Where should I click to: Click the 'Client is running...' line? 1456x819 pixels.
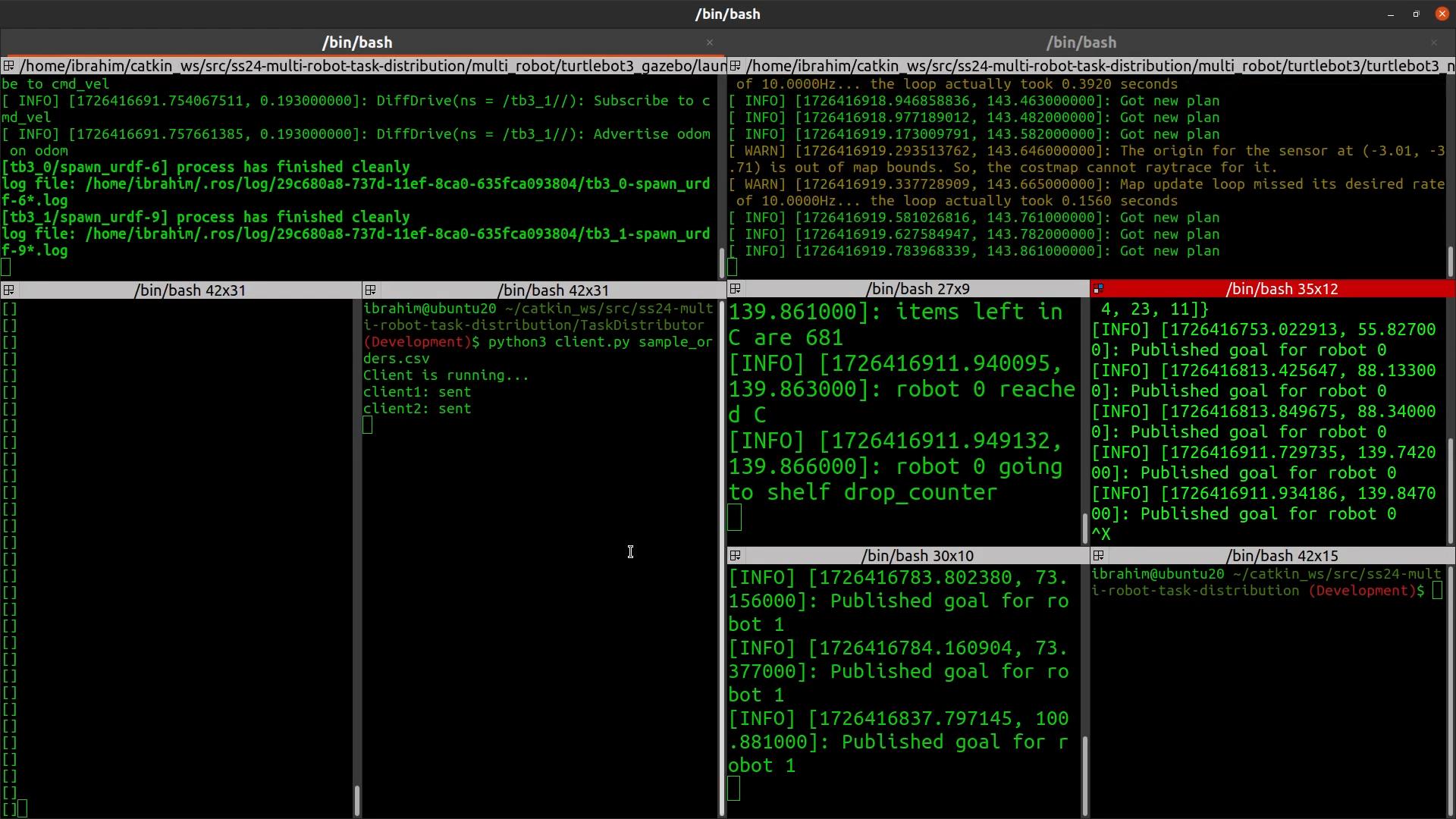(446, 375)
